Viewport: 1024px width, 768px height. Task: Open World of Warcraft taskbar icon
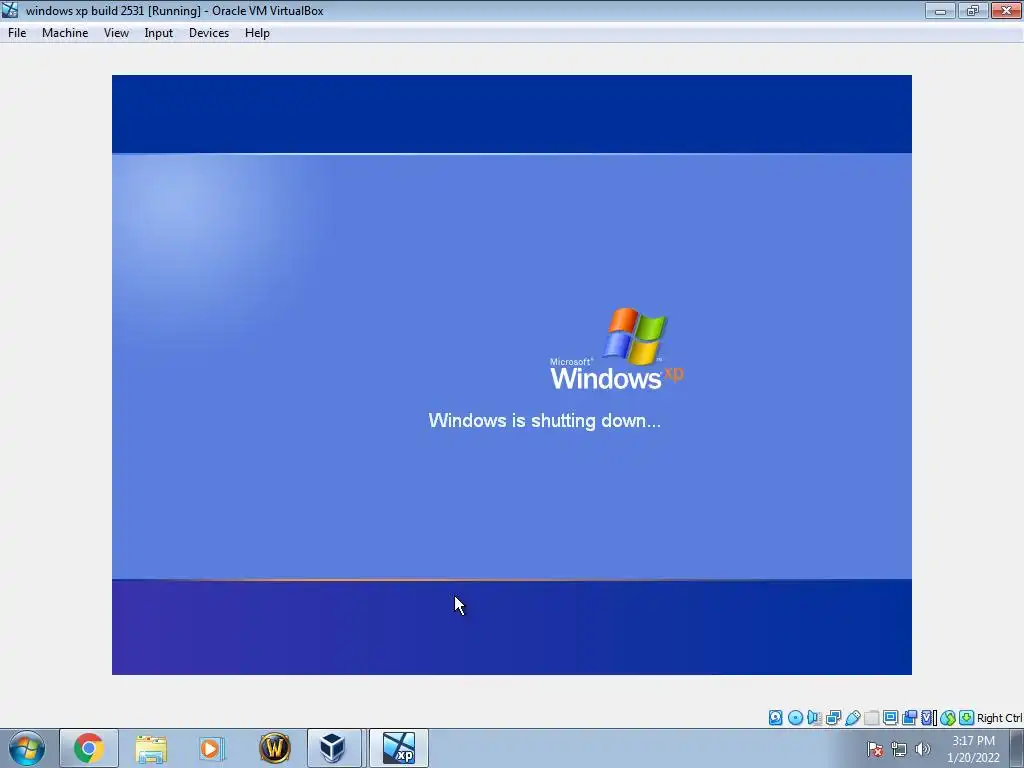(274, 748)
